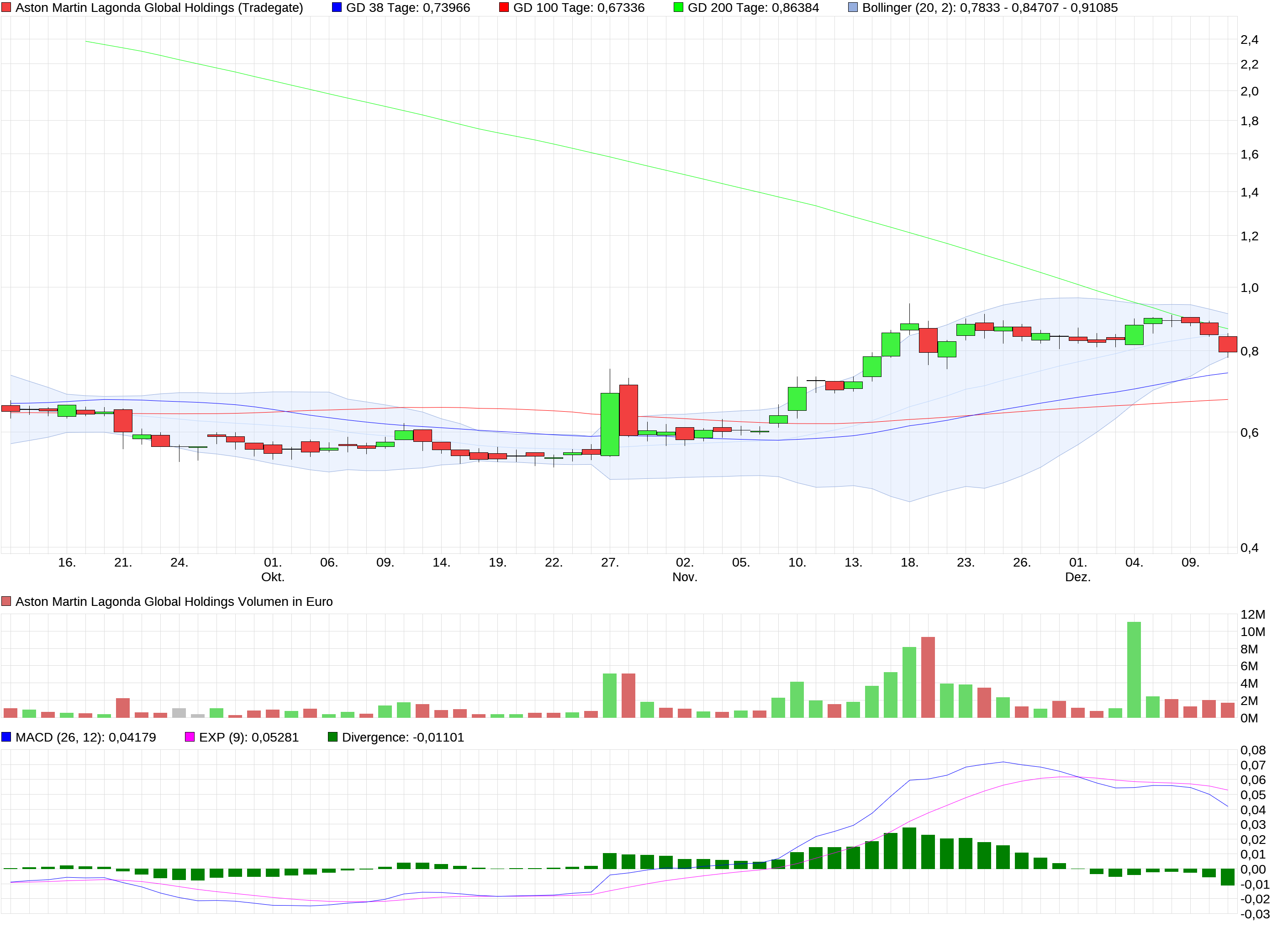The width and height of the screenshot is (1288, 928).
Task: Click the last red candle on the right
Action: [x=1228, y=344]
